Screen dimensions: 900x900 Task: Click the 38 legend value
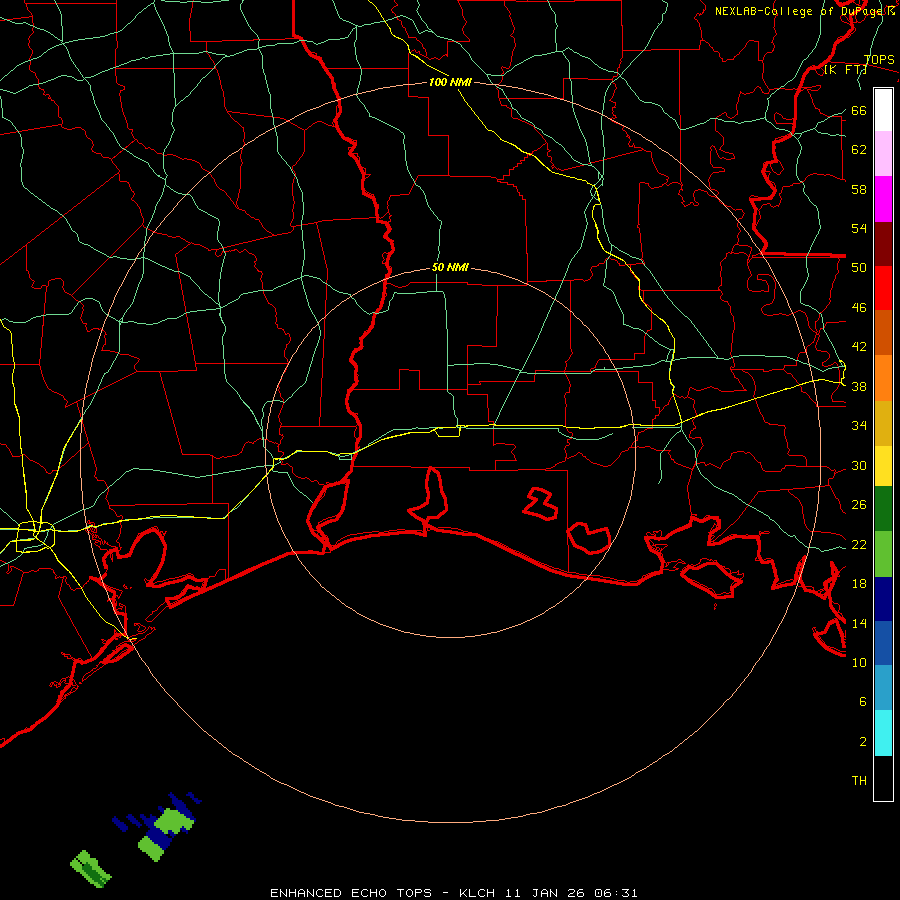(x=859, y=386)
